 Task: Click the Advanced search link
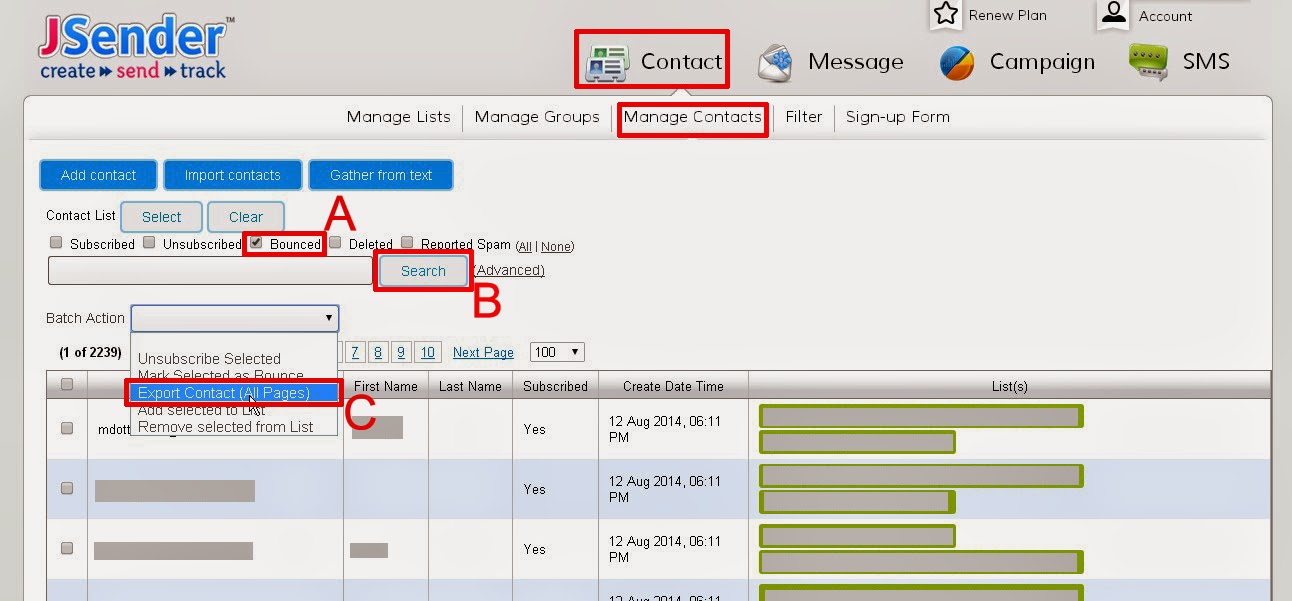(509, 271)
